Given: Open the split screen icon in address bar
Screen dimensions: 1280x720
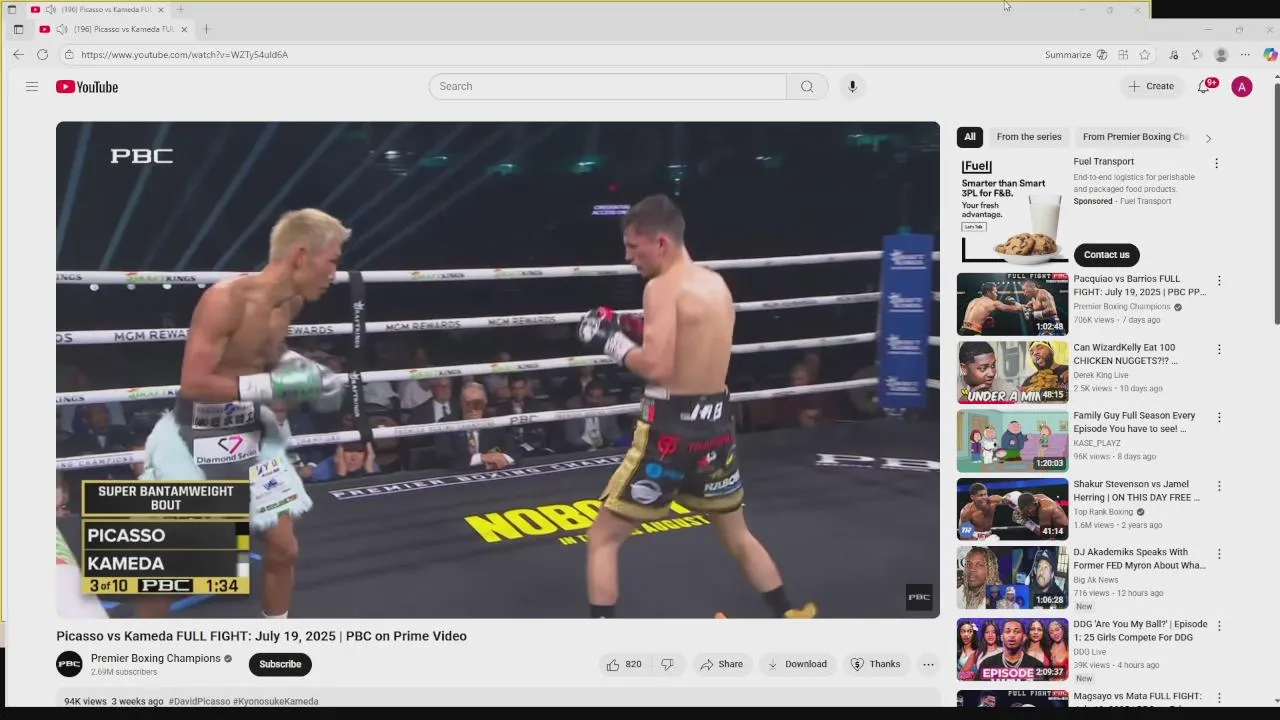Looking at the screenshot, I should tap(1123, 55).
